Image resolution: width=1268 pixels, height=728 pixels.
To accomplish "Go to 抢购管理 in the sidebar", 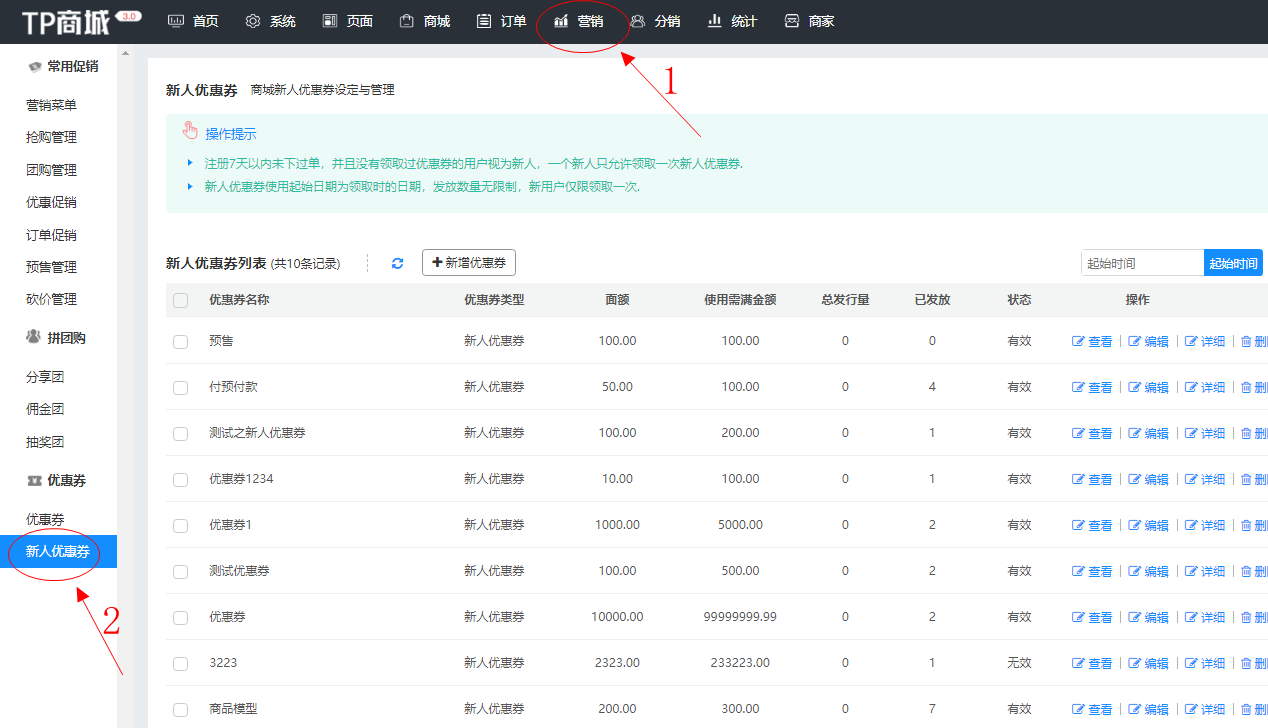I will (x=51, y=137).
